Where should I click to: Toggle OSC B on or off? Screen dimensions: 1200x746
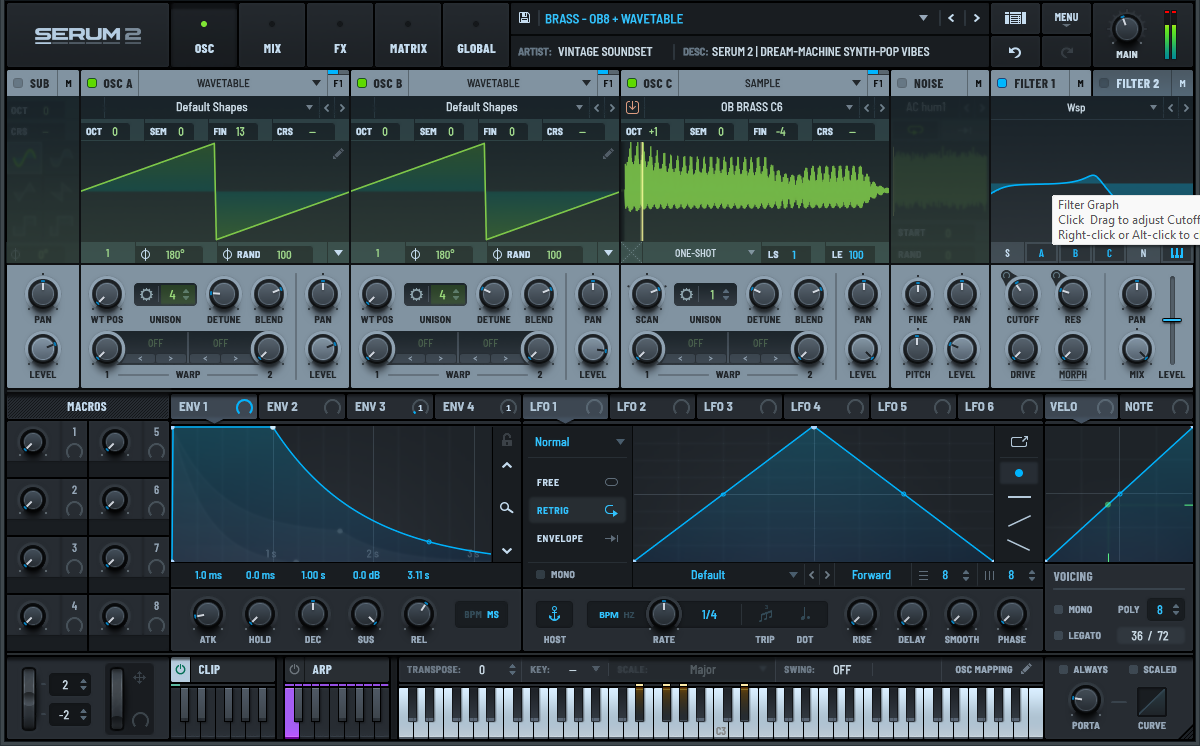[362, 83]
